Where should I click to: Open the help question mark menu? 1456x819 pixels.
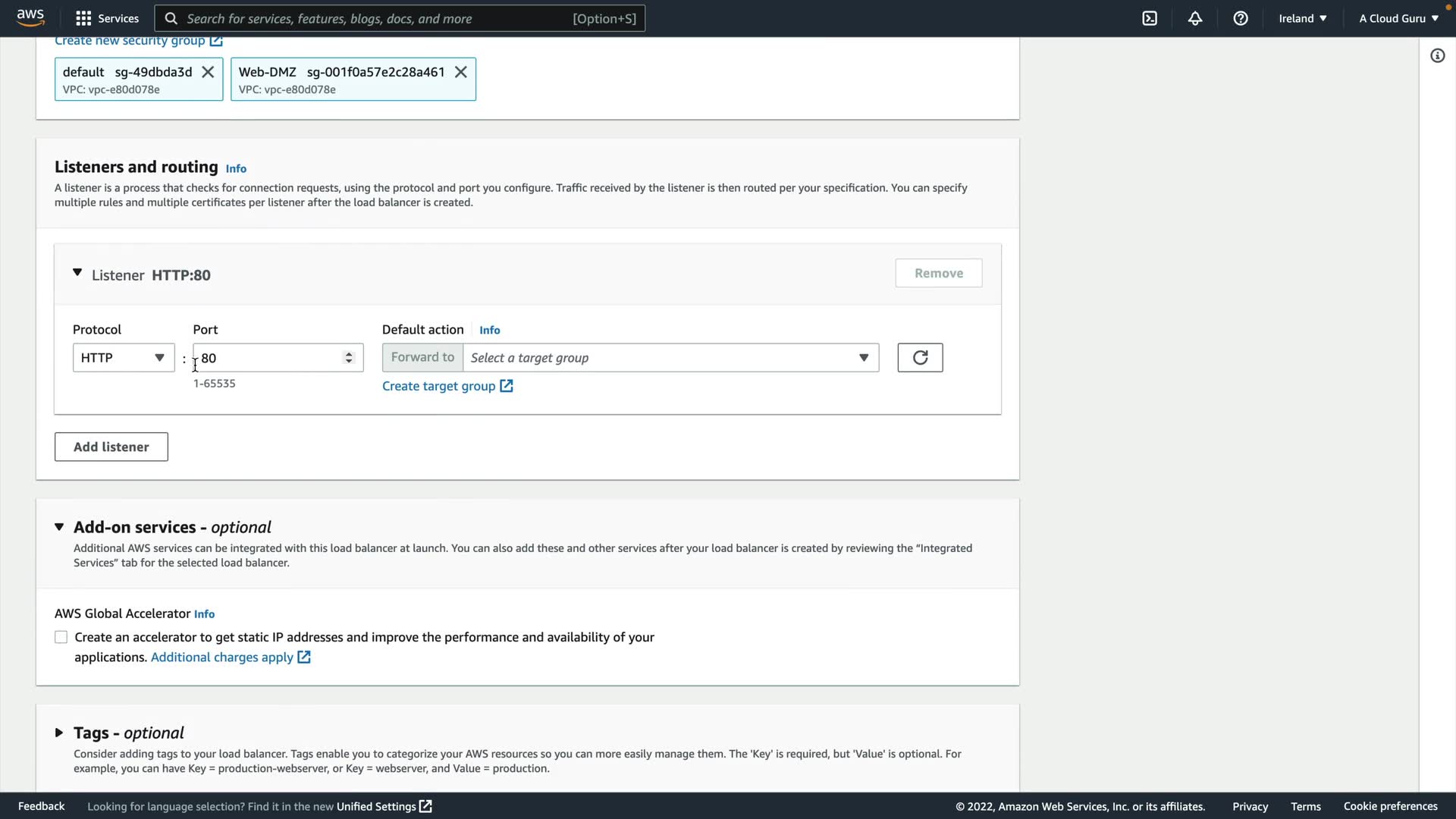coord(1241,18)
